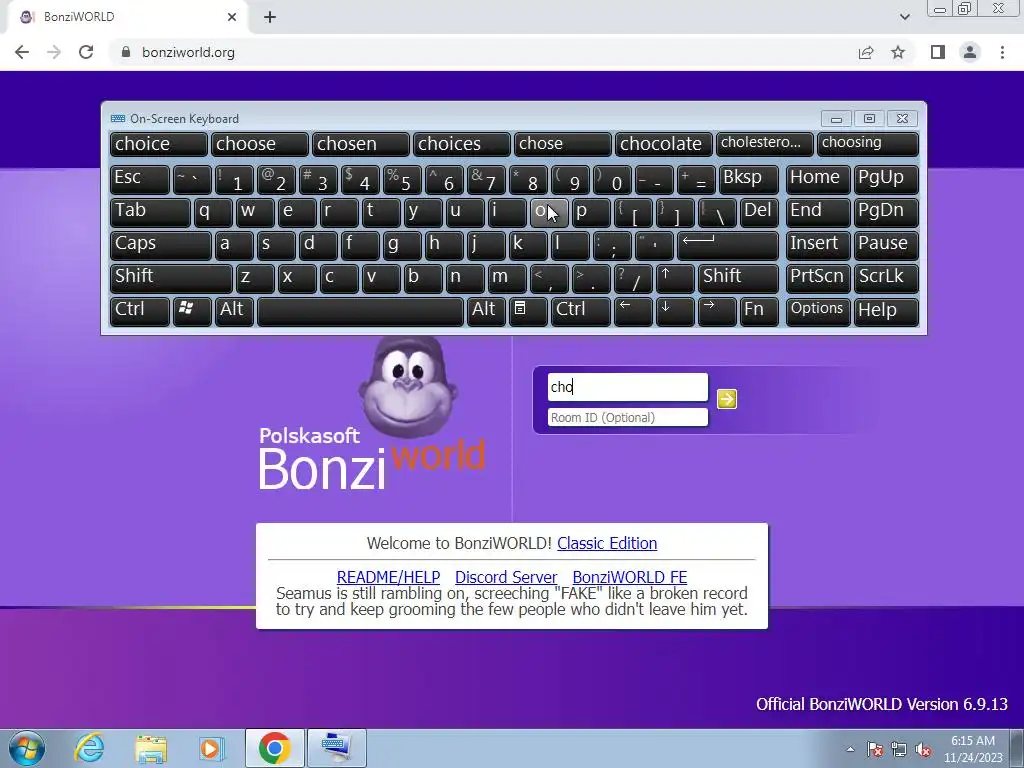Click the right arrow key on the keyboard

(717, 312)
